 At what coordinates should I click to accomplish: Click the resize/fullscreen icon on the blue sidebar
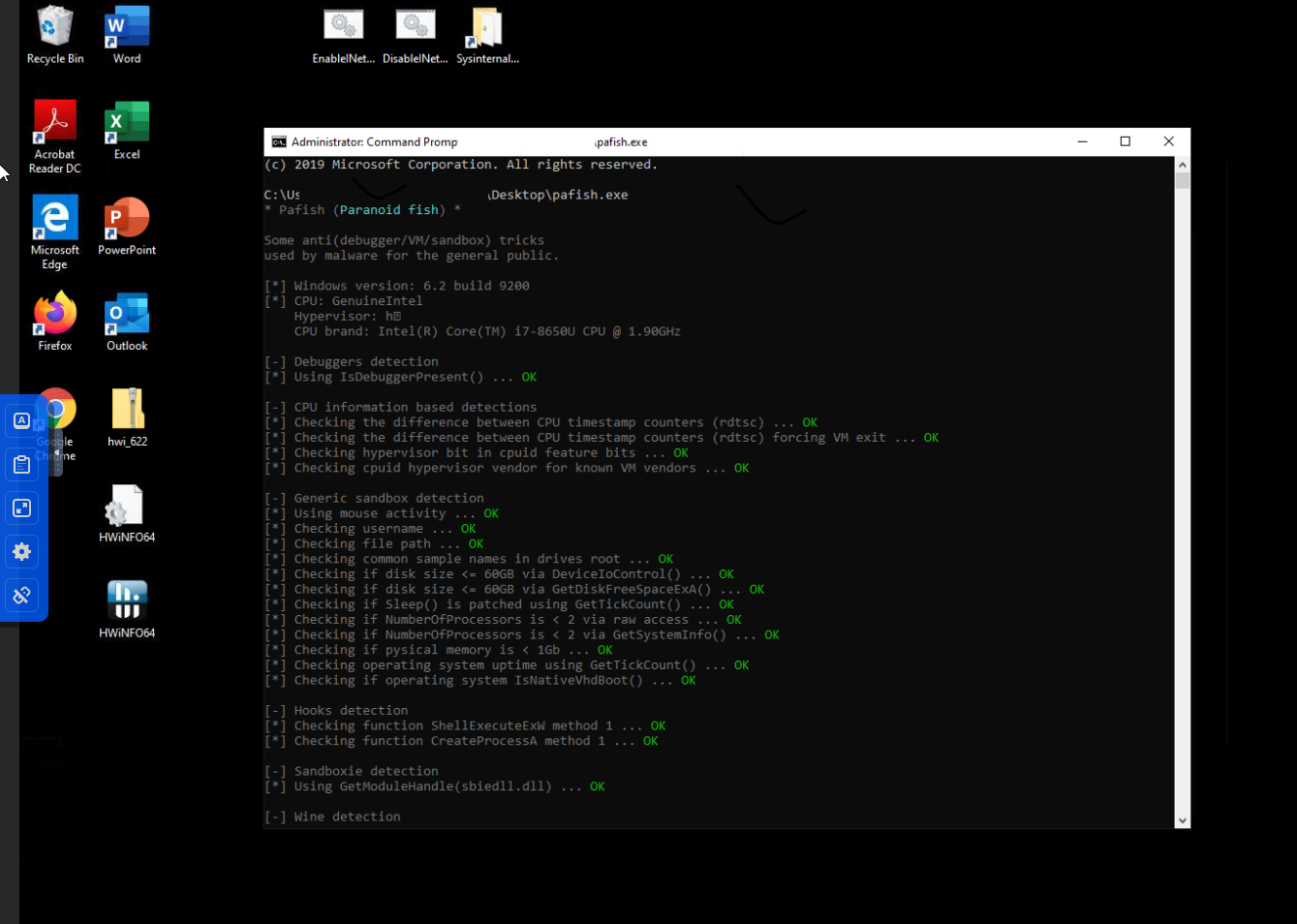pos(21,508)
